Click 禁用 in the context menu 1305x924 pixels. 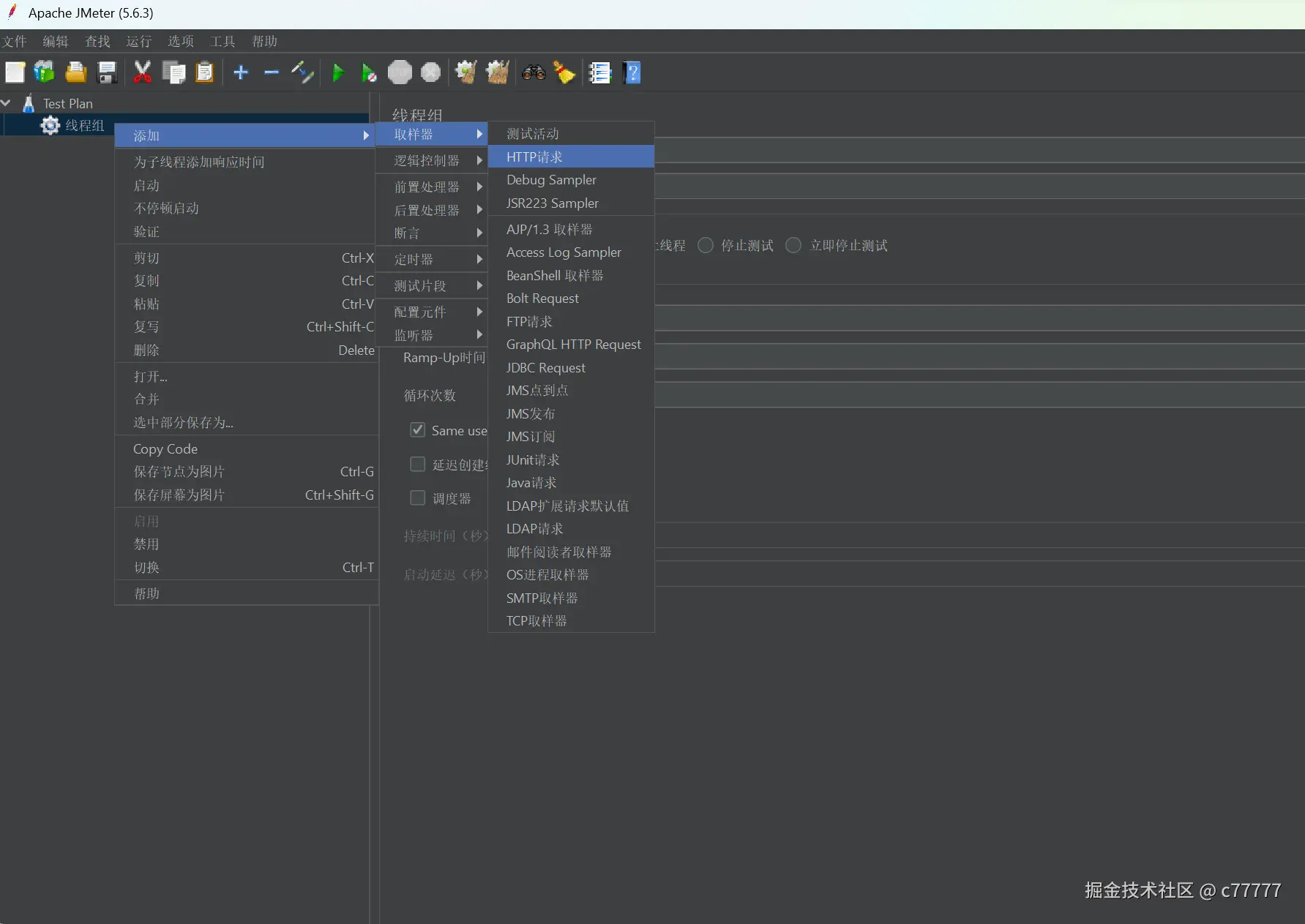pyautogui.click(x=245, y=544)
